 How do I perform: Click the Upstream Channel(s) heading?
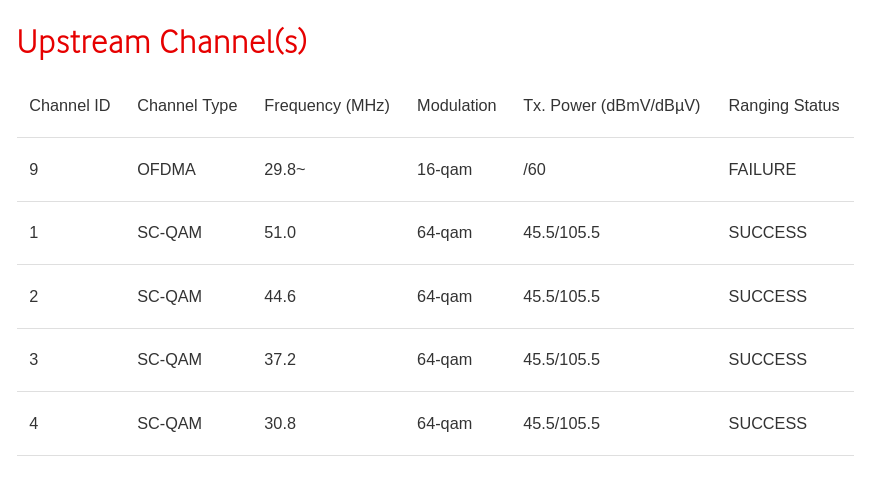(x=162, y=42)
